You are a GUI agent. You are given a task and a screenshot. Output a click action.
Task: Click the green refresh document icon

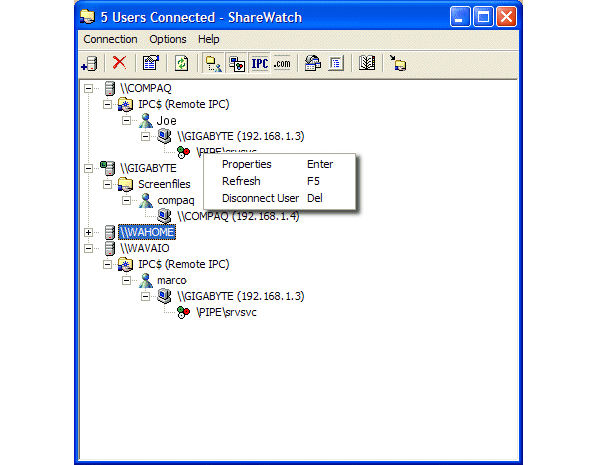[x=182, y=63]
